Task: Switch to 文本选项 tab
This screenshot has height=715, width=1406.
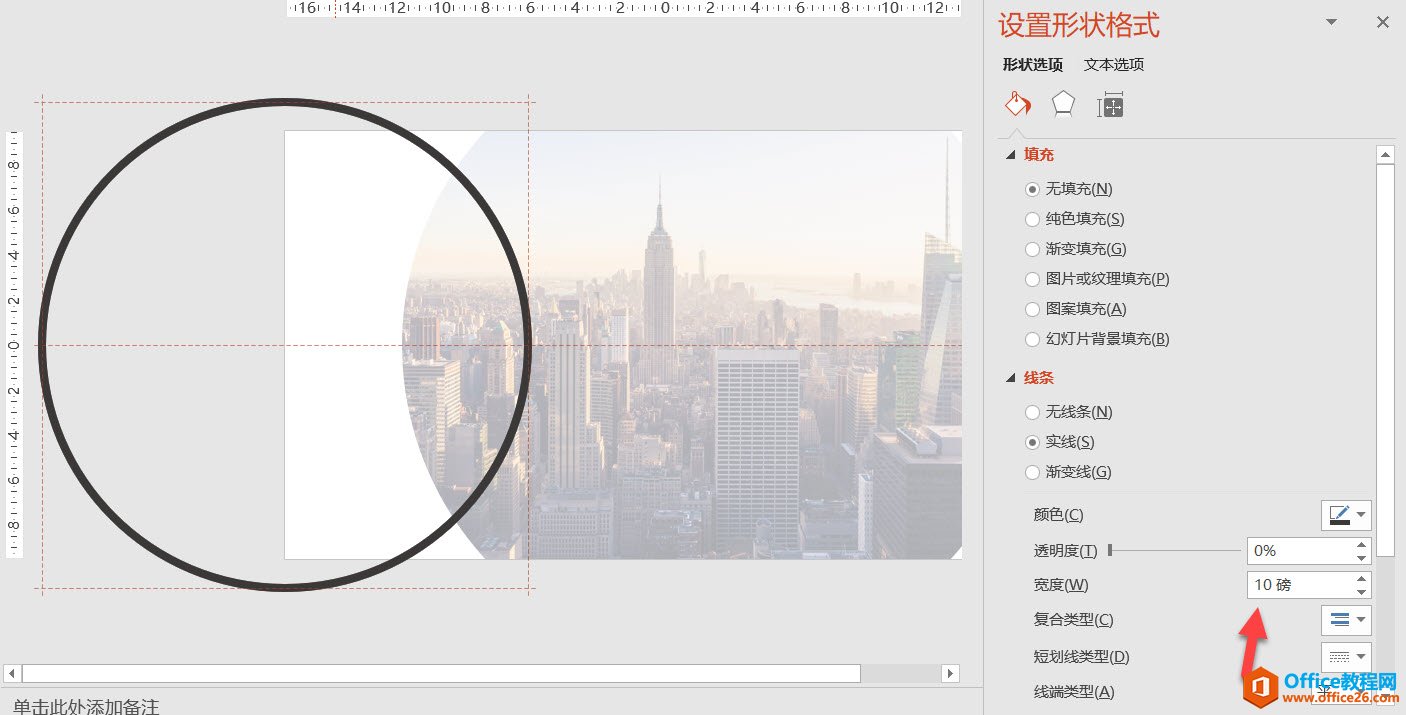Action: (1114, 64)
